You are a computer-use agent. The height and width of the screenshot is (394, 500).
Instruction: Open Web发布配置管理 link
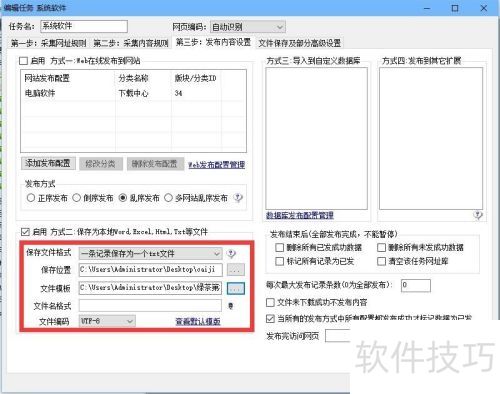pos(216,165)
